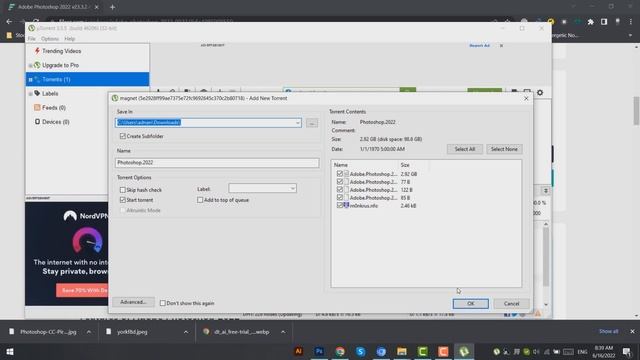Open Photoshop from taskbar
The width and height of the screenshot is (640, 360).
click(319, 351)
